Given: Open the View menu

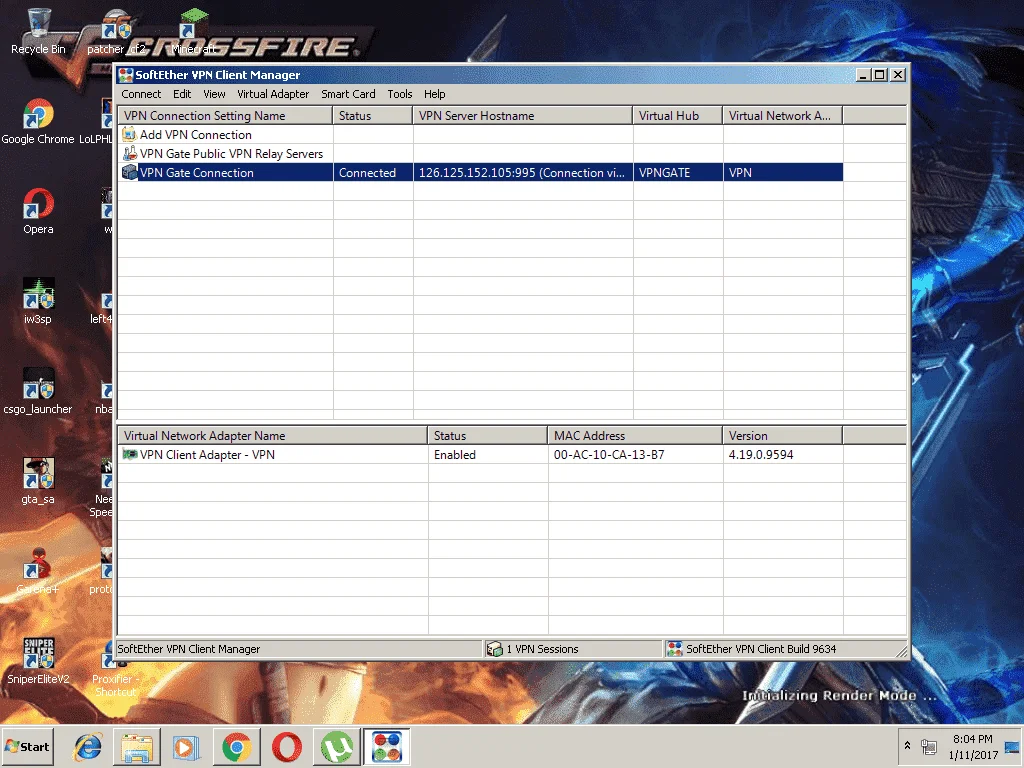Looking at the screenshot, I should pyautogui.click(x=214, y=94).
